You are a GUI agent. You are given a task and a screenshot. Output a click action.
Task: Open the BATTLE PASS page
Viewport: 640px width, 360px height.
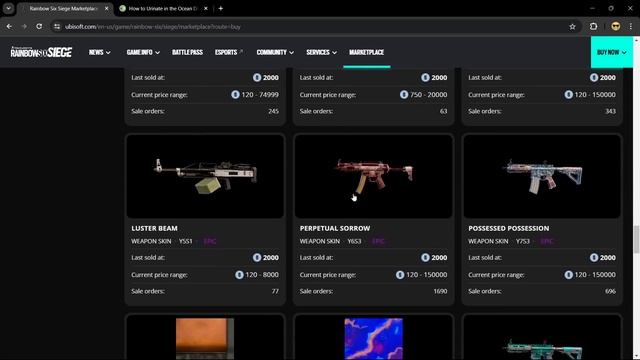pyautogui.click(x=187, y=52)
